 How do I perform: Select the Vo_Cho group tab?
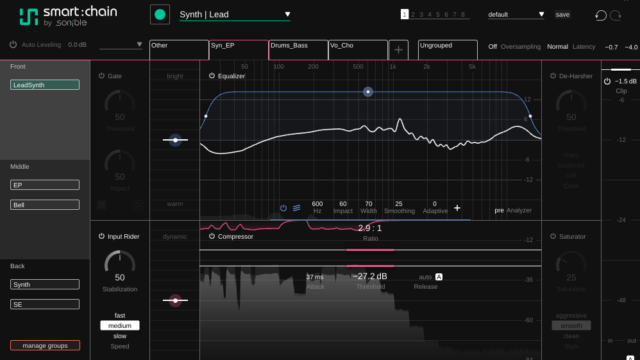[x=358, y=50]
